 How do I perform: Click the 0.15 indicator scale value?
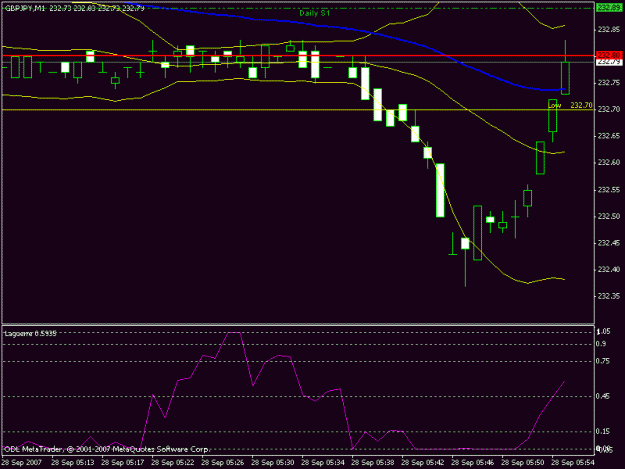(x=603, y=432)
